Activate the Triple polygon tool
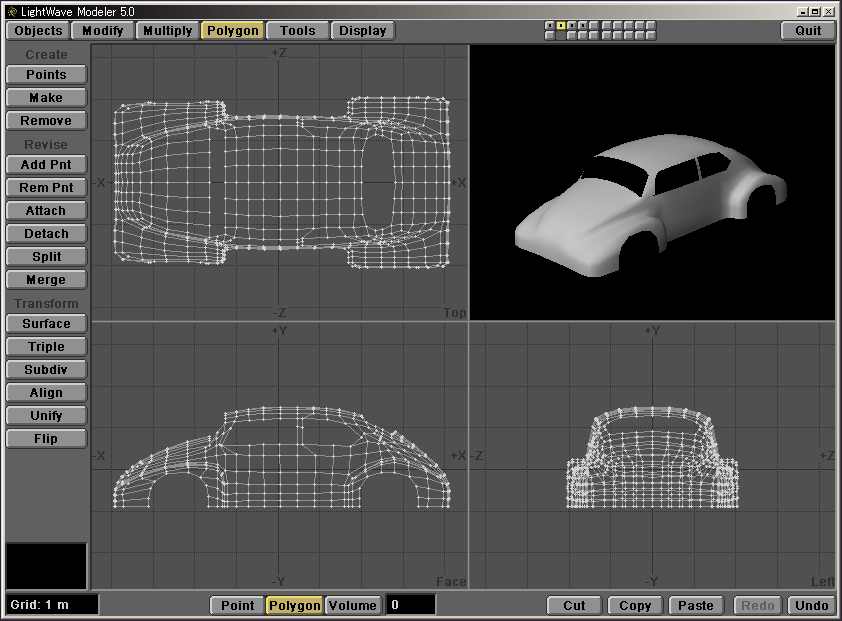The image size is (842, 621). (46, 347)
